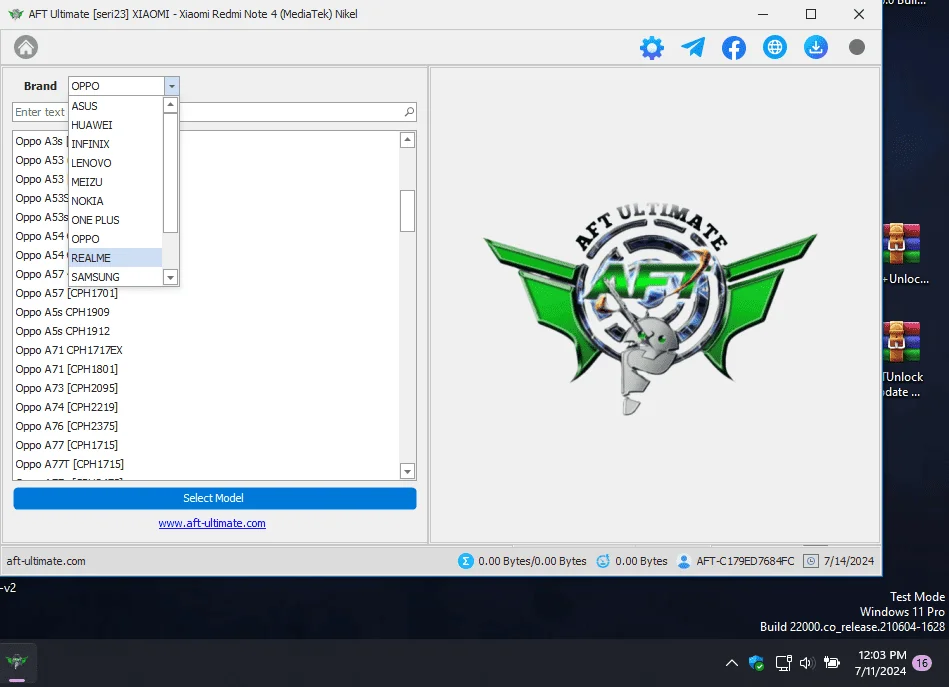Click the clock expiry date icon
The image size is (949, 687).
pos(811,561)
